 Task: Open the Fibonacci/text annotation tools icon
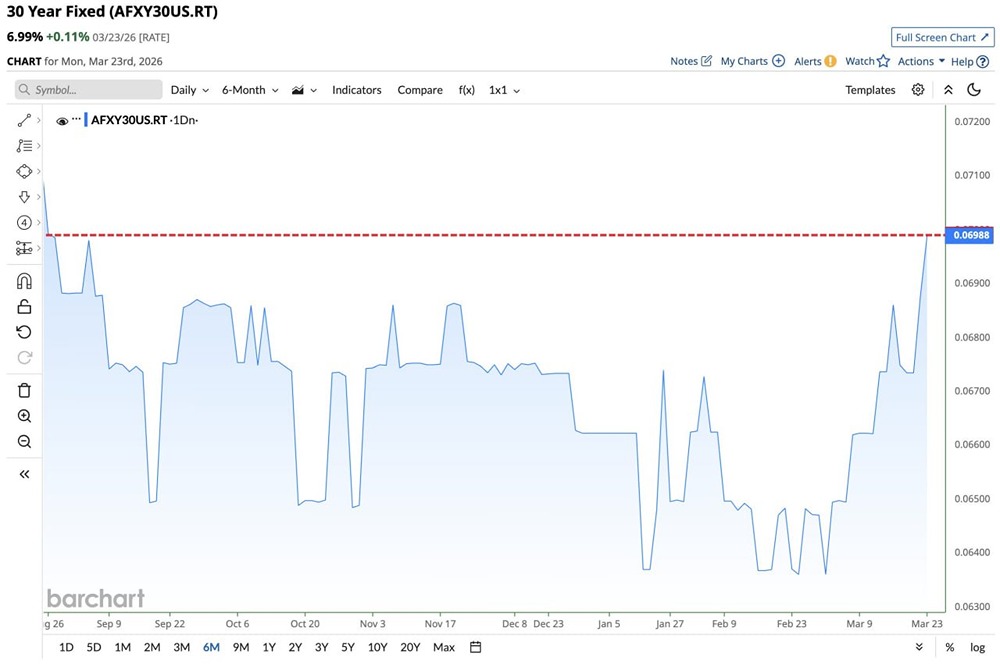(x=24, y=145)
